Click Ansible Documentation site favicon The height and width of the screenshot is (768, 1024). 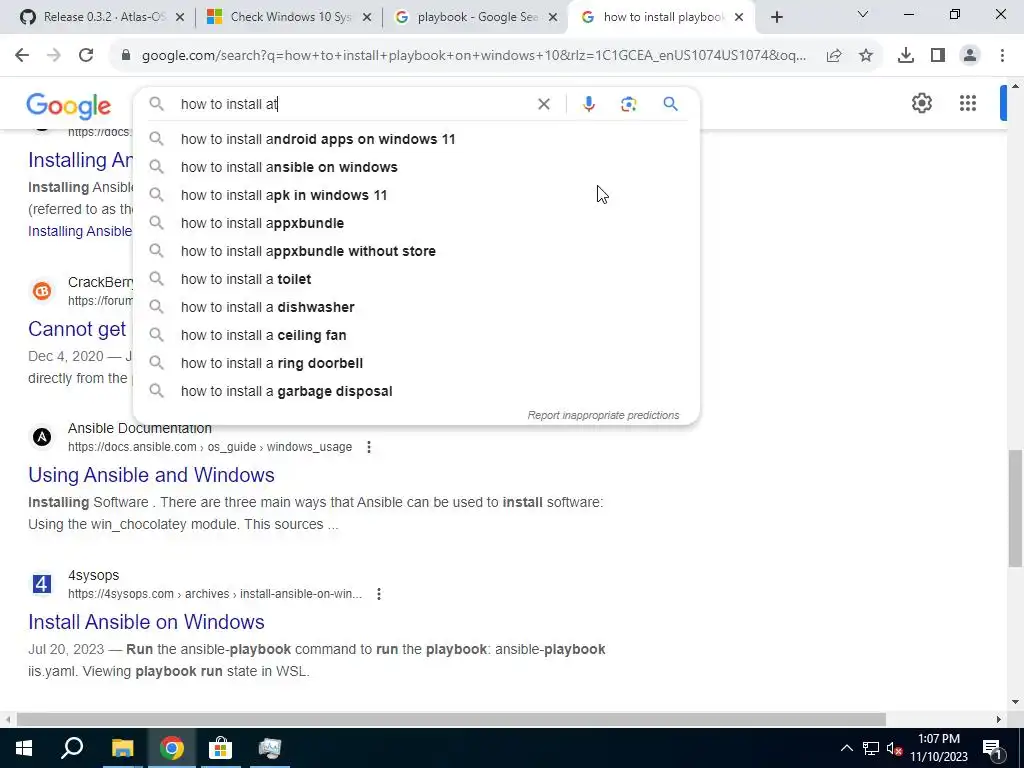click(x=42, y=437)
